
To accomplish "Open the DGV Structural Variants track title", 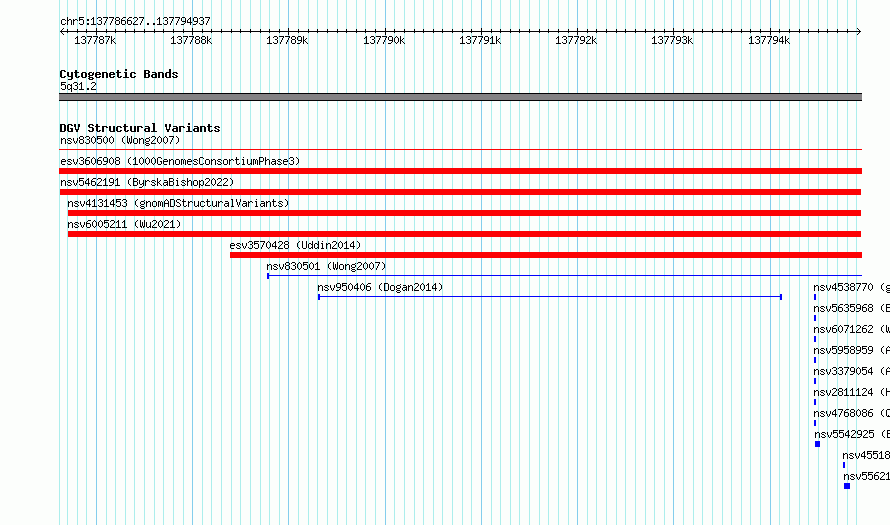I will click(x=140, y=128).
